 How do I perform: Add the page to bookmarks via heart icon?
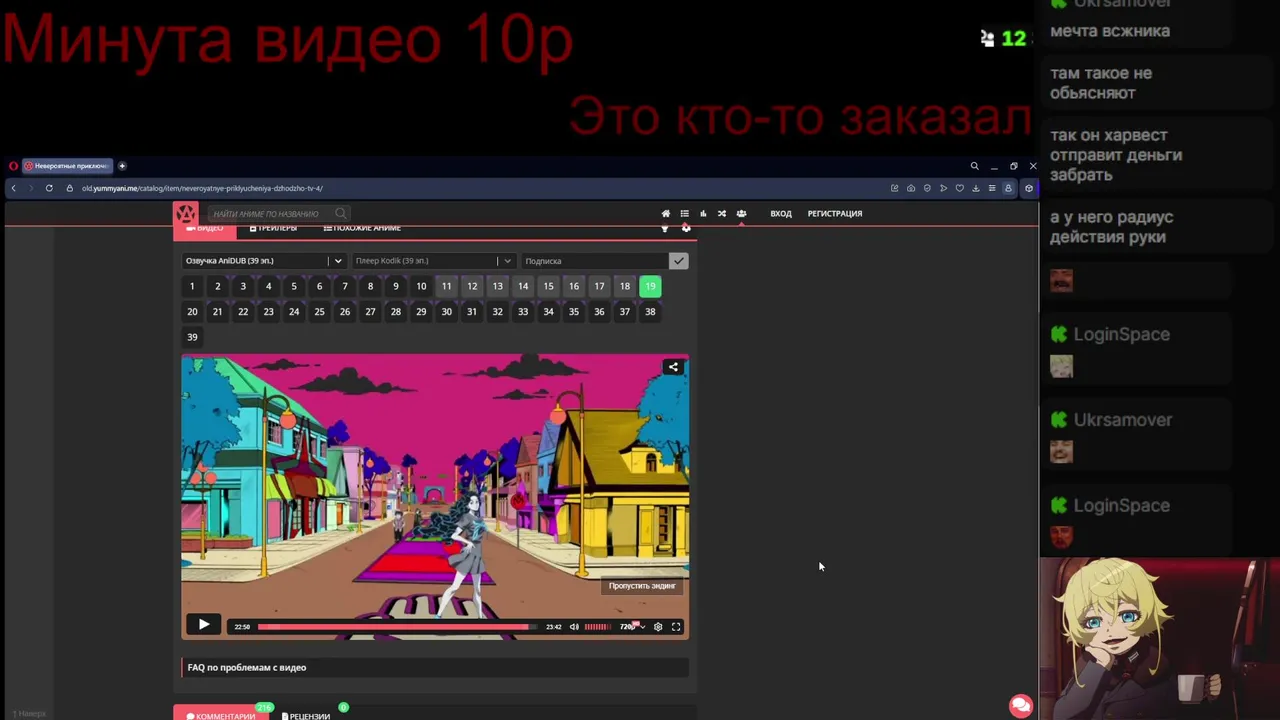[x=959, y=188]
